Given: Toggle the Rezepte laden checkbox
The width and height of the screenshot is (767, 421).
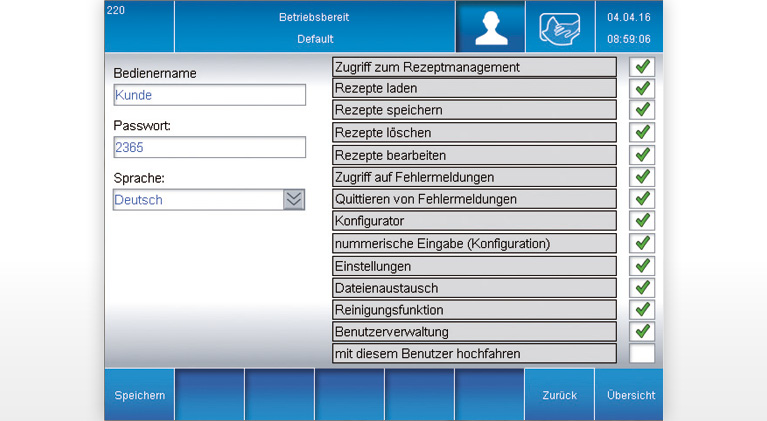Looking at the screenshot, I should tap(642, 89).
